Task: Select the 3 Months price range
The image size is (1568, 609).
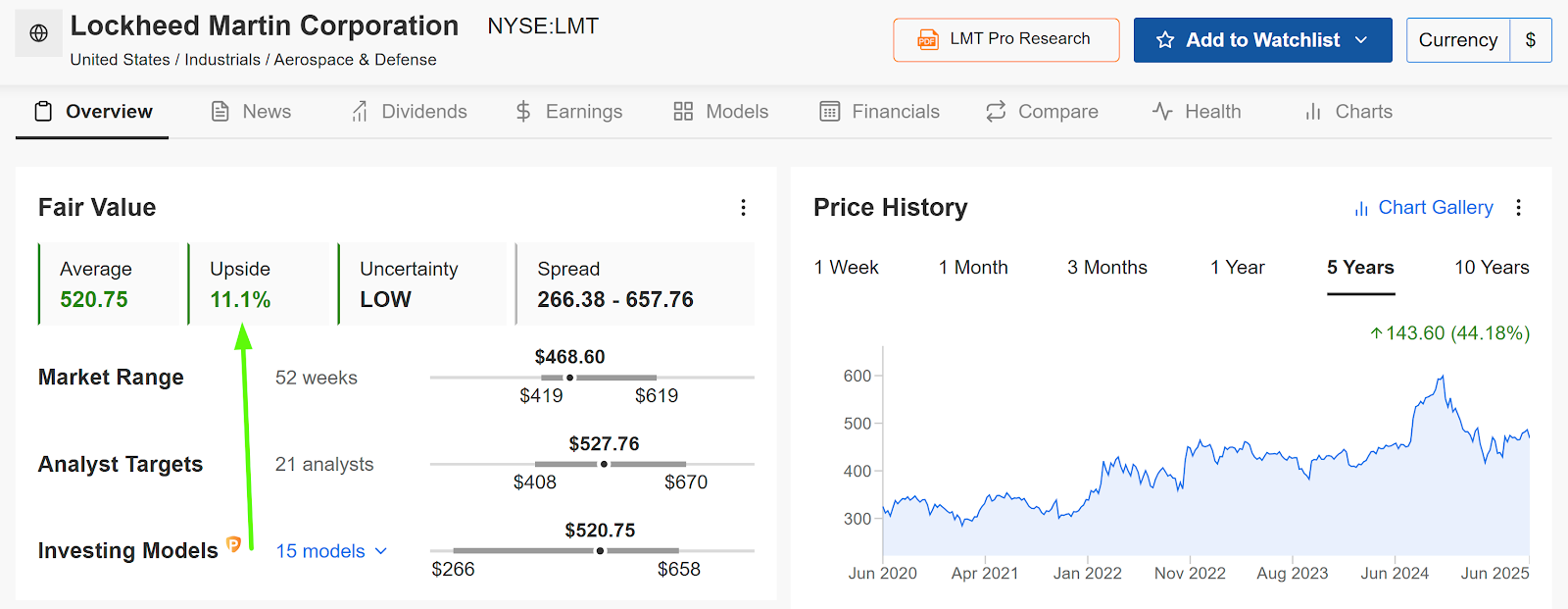Action: point(1107,268)
